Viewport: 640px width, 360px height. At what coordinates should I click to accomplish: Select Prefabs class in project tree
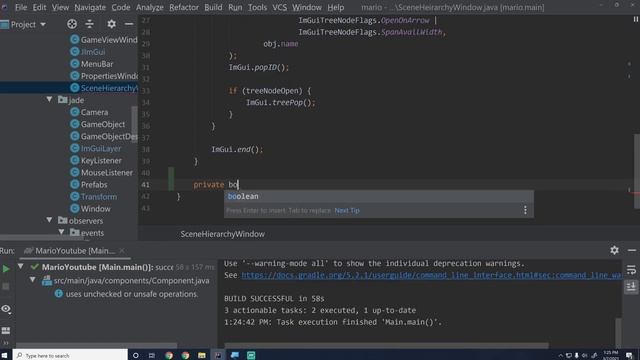[x=89, y=184]
